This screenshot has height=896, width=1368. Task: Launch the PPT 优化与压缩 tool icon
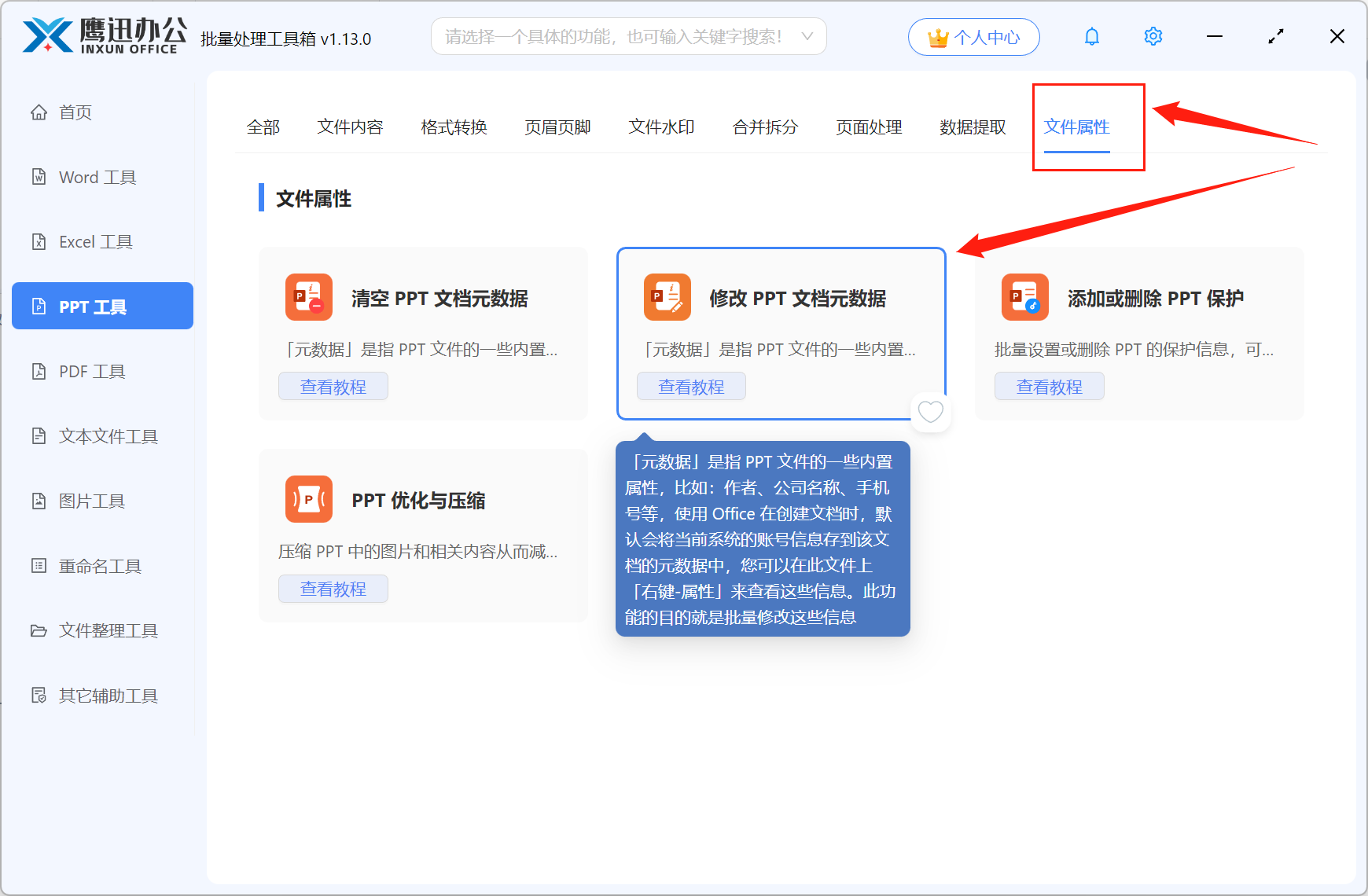(308, 499)
